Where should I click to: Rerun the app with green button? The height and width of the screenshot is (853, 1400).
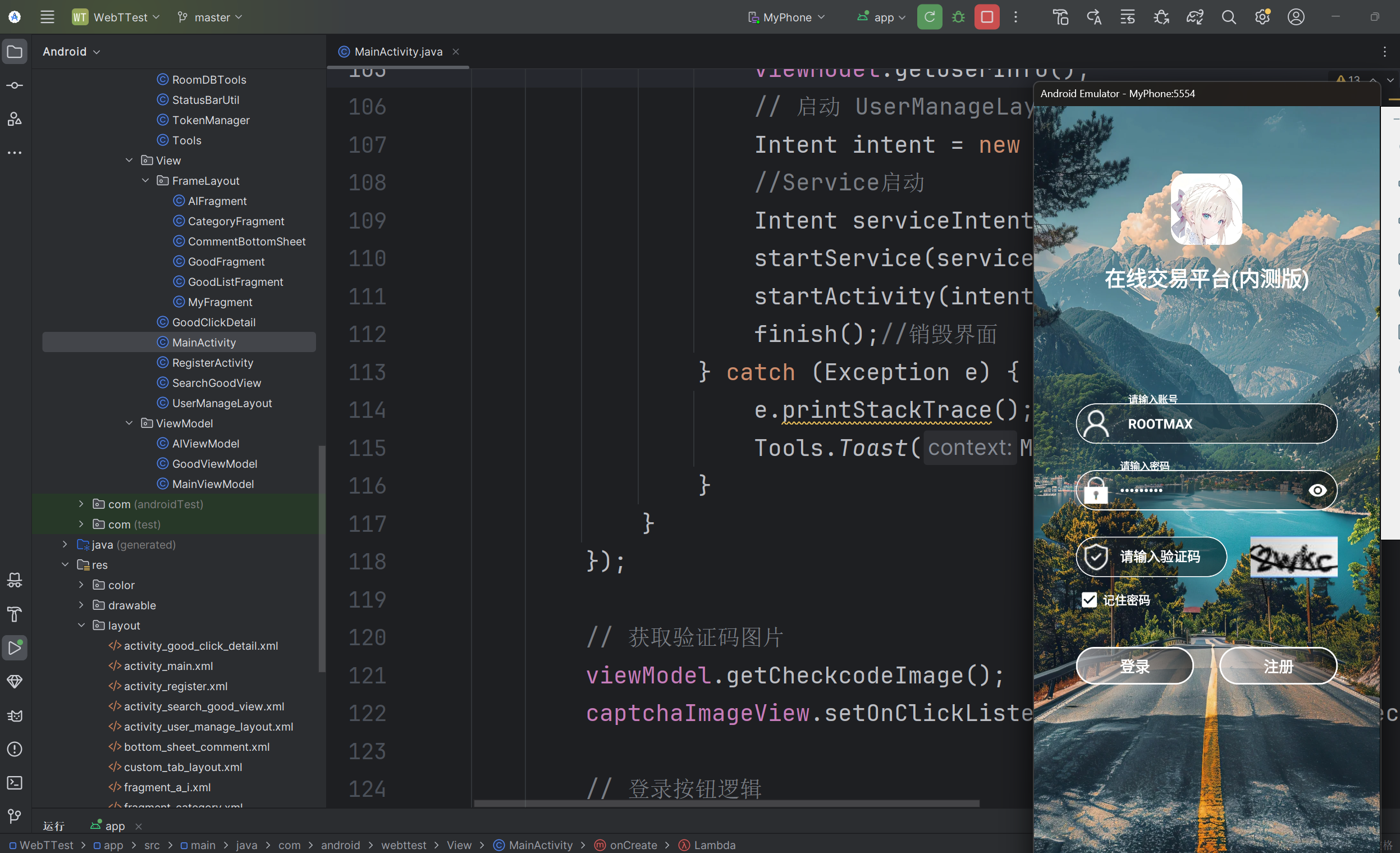pyautogui.click(x=930, y=17)
